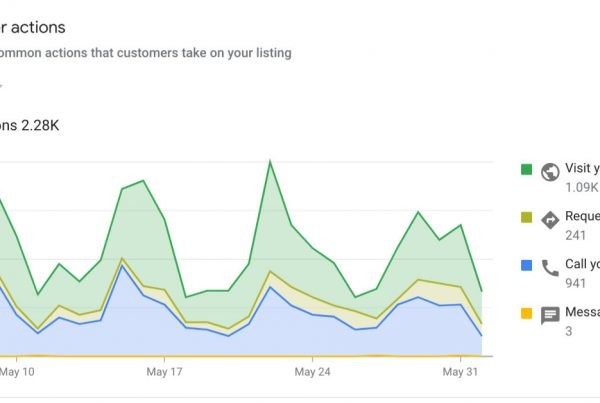Click the May 31 axis label
The width and height of the screenshot is (600, 403).
tap(459, 372)
